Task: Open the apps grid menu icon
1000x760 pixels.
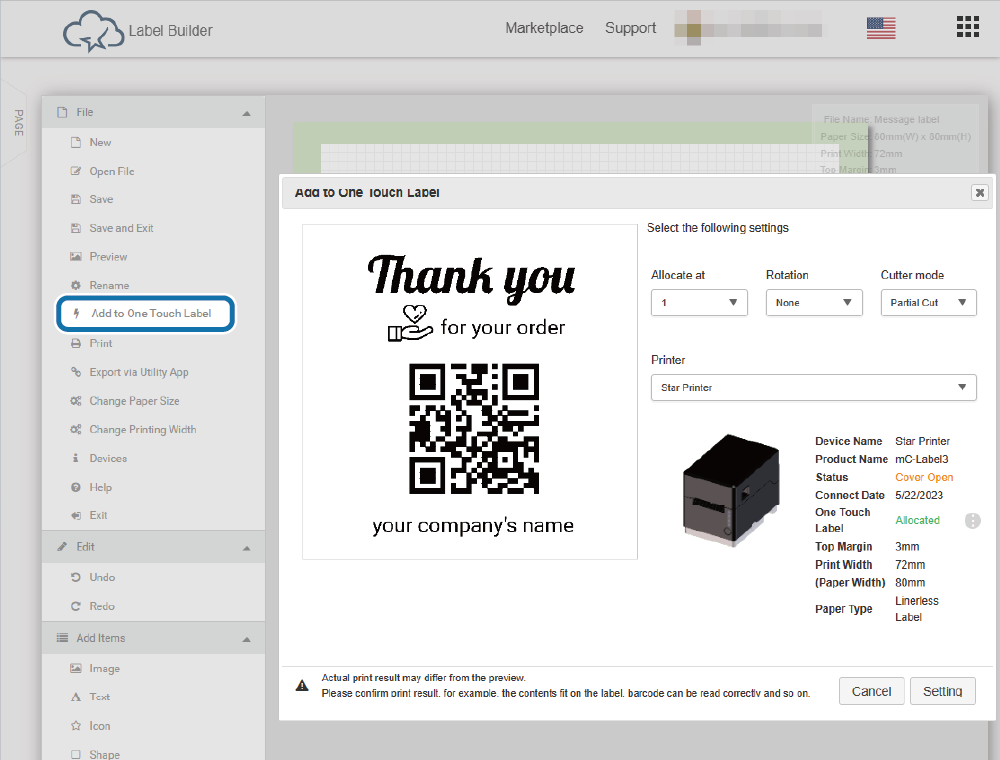Action: pyautogui.click(x=967, y=27)
